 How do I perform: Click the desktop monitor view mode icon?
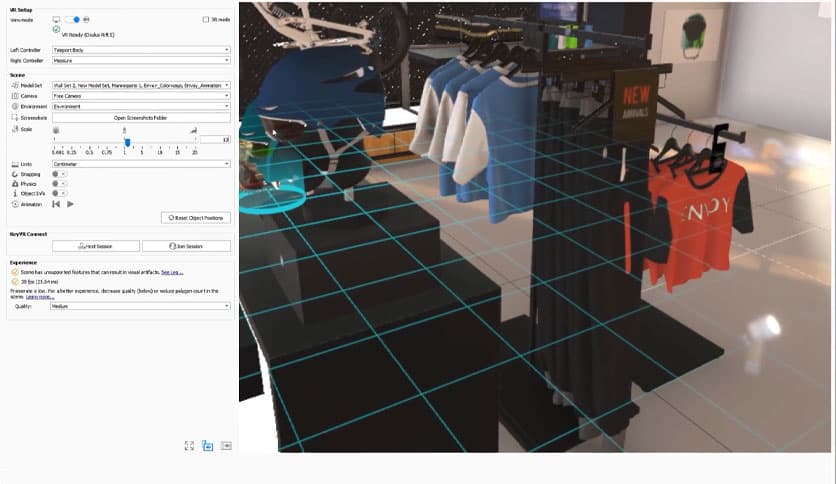tap(56, 19)
